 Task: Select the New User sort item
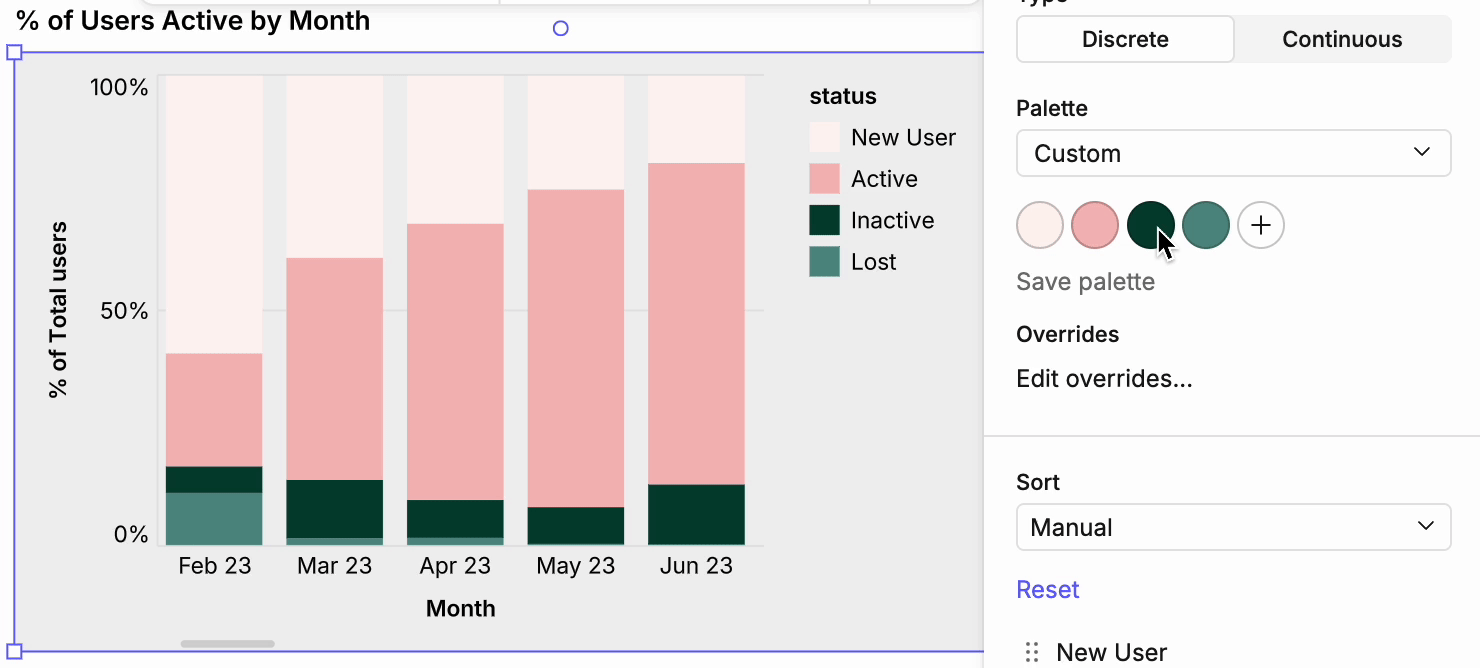[1111, 653]
